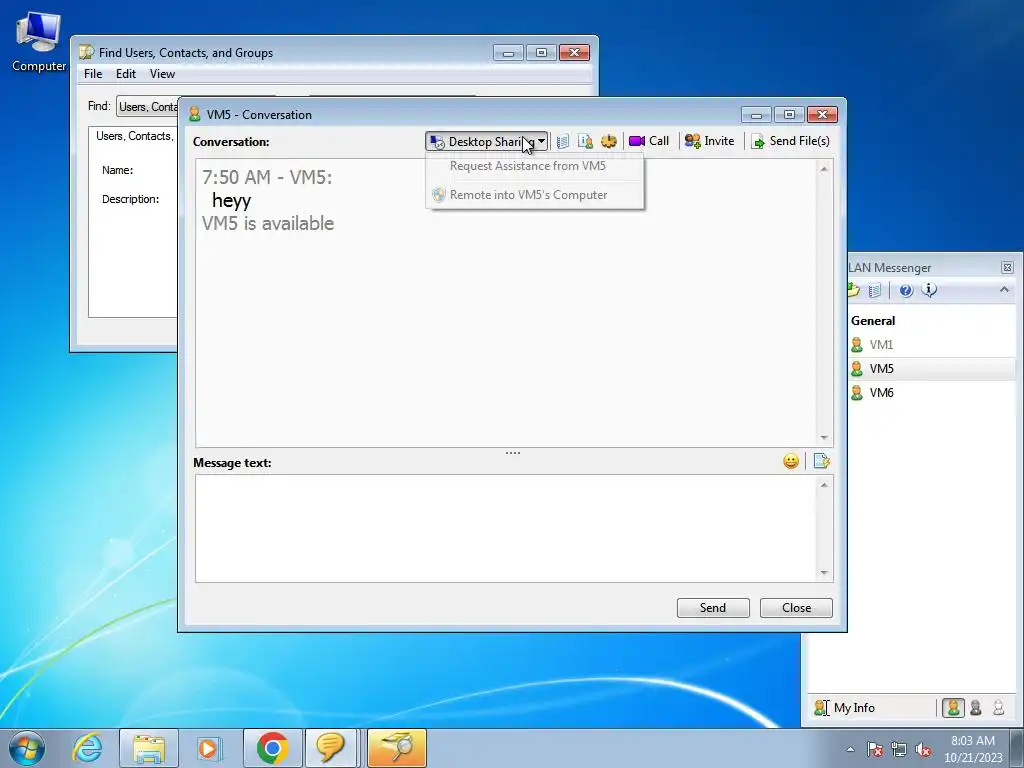Open the taskbar clock showing 8:03 AM
Screen dimensions: 1024x768
point(973,749)
